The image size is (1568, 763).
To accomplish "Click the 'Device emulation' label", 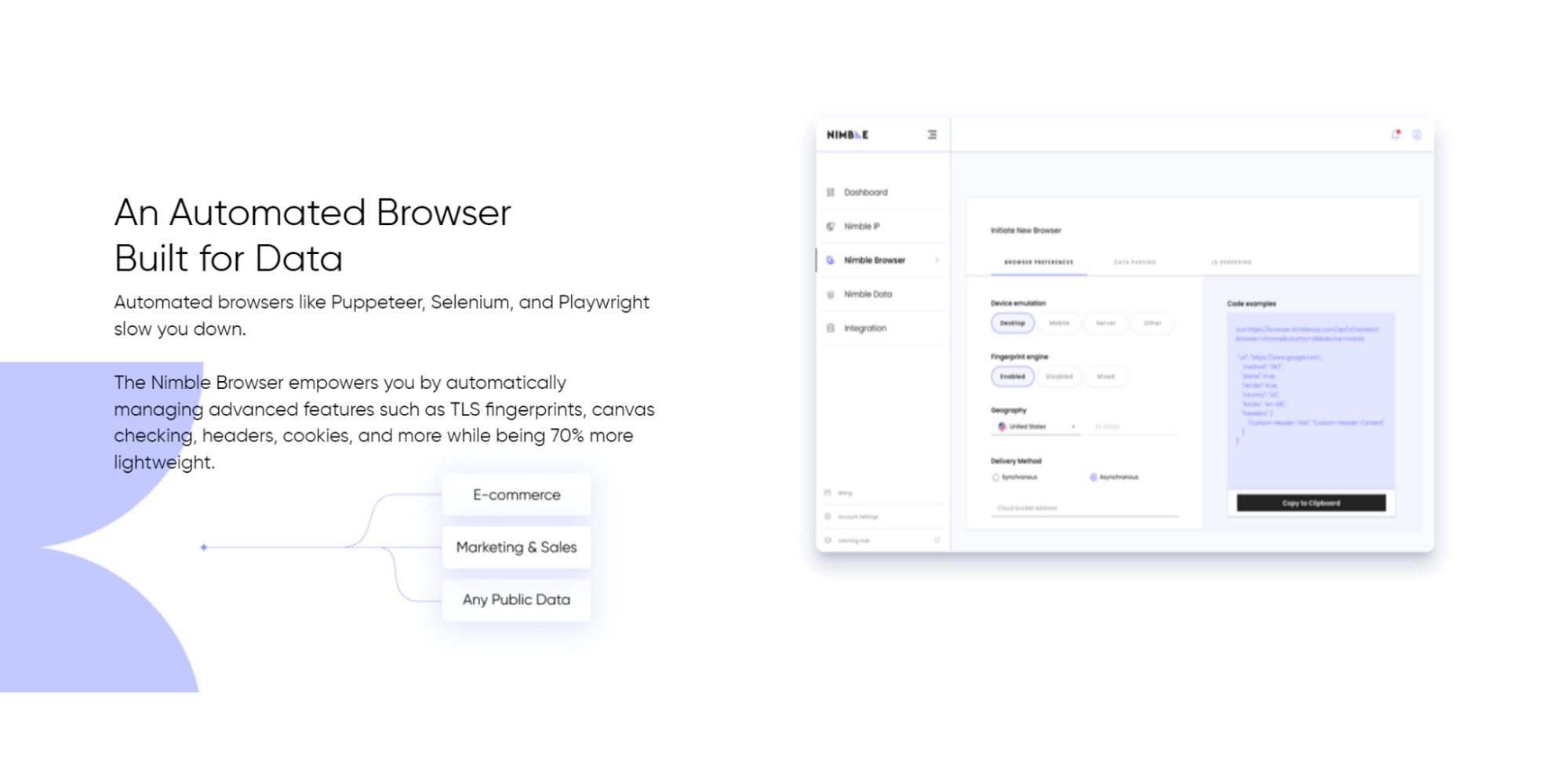I will pos(1018,303).
